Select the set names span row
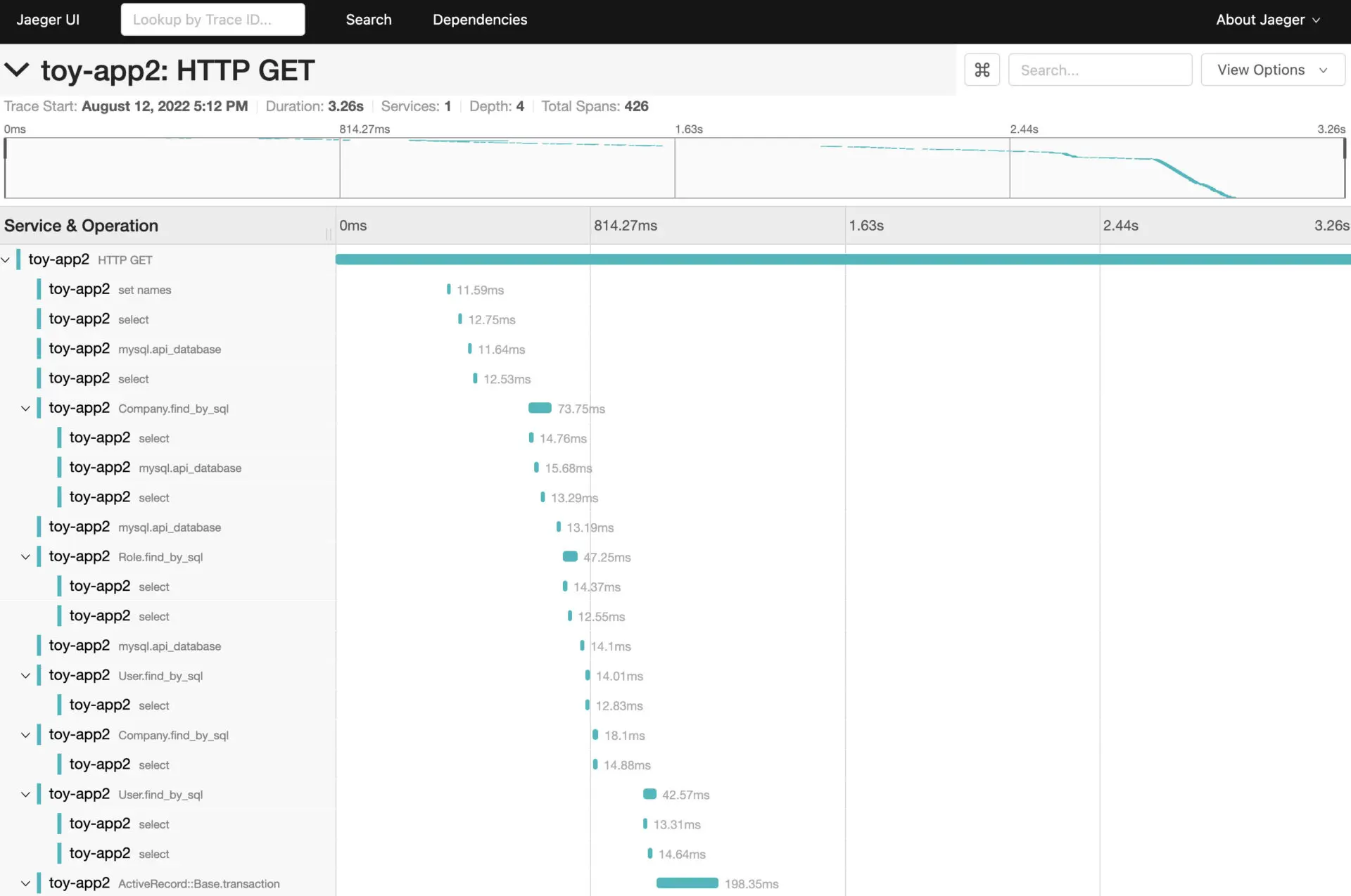Image resolution: width=1351 pixels, height=896 pixels. 144,290
